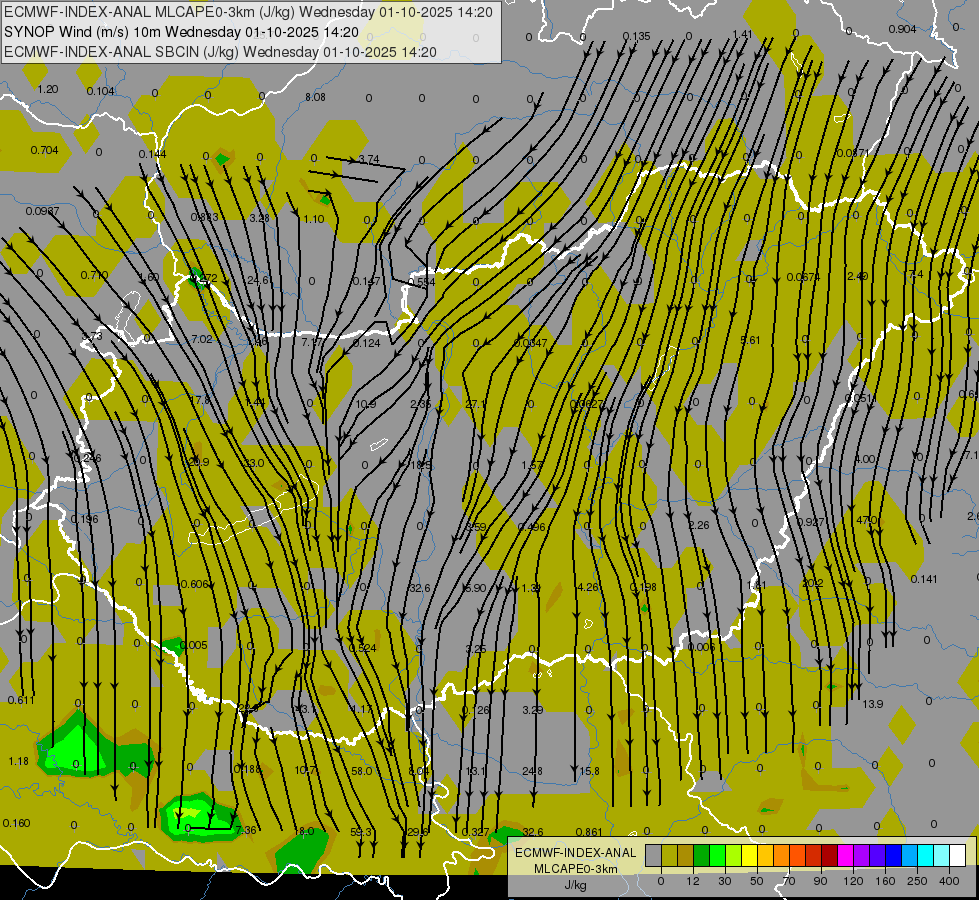Click the map value 3.74
979x900 pixels.
pyautogui.click(x=369, y=159)
